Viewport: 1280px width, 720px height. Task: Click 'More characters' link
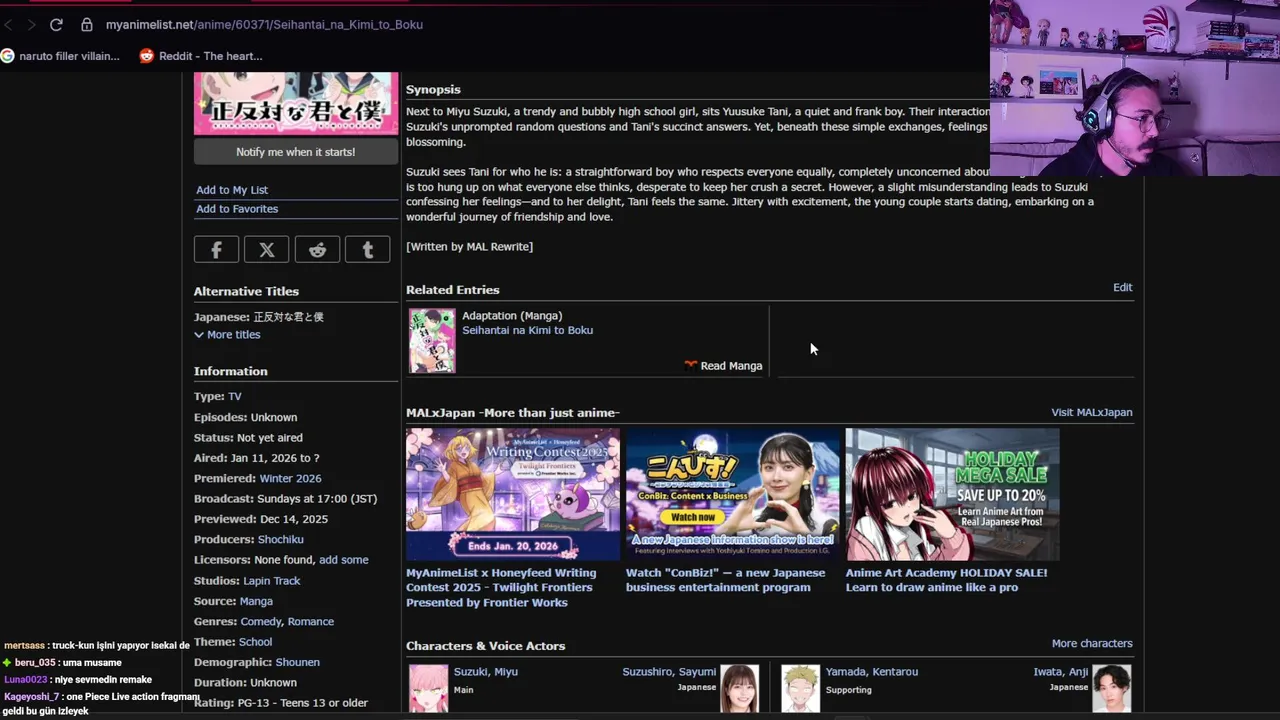tap(1092, 643)
